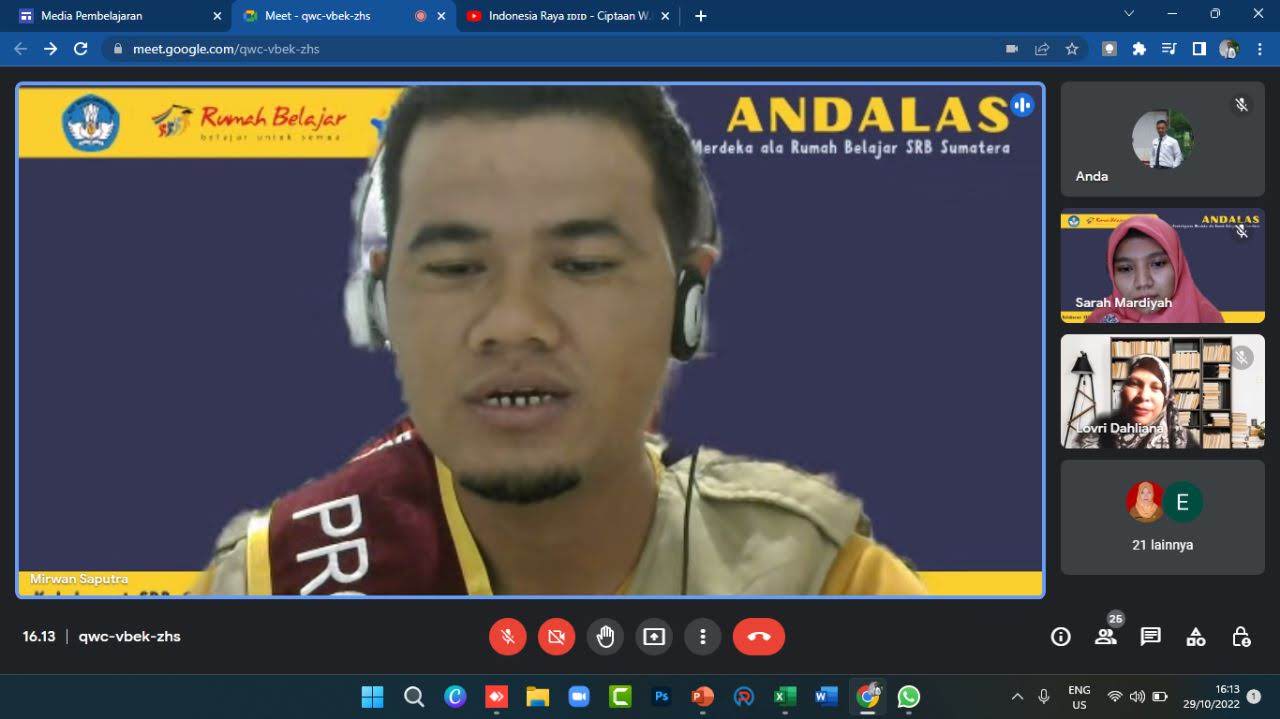Open Chrome three-dot menu
1280x719 pixels.
[x=1259, y=48]
